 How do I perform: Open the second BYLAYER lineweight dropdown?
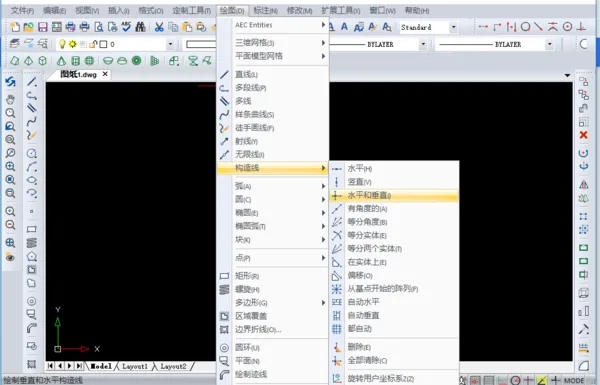549,44
